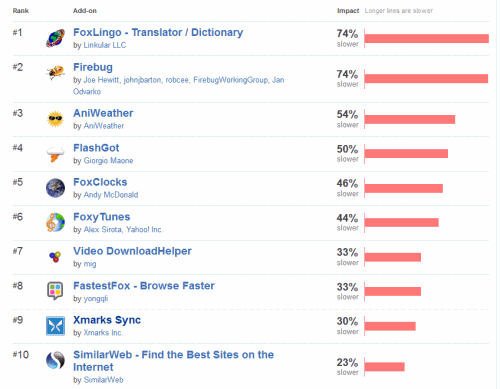Click the FoxClocks earth icon

click(x=55, y=188)
